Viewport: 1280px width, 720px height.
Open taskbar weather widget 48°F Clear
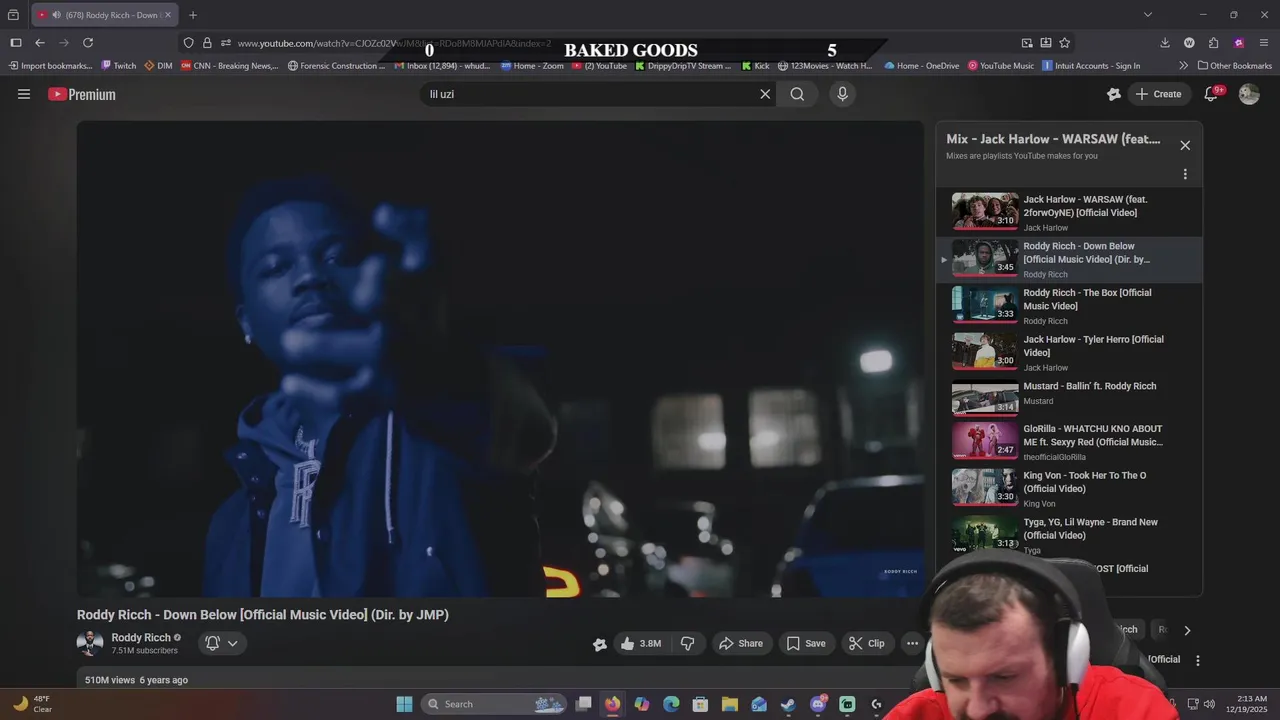(32, 704)
